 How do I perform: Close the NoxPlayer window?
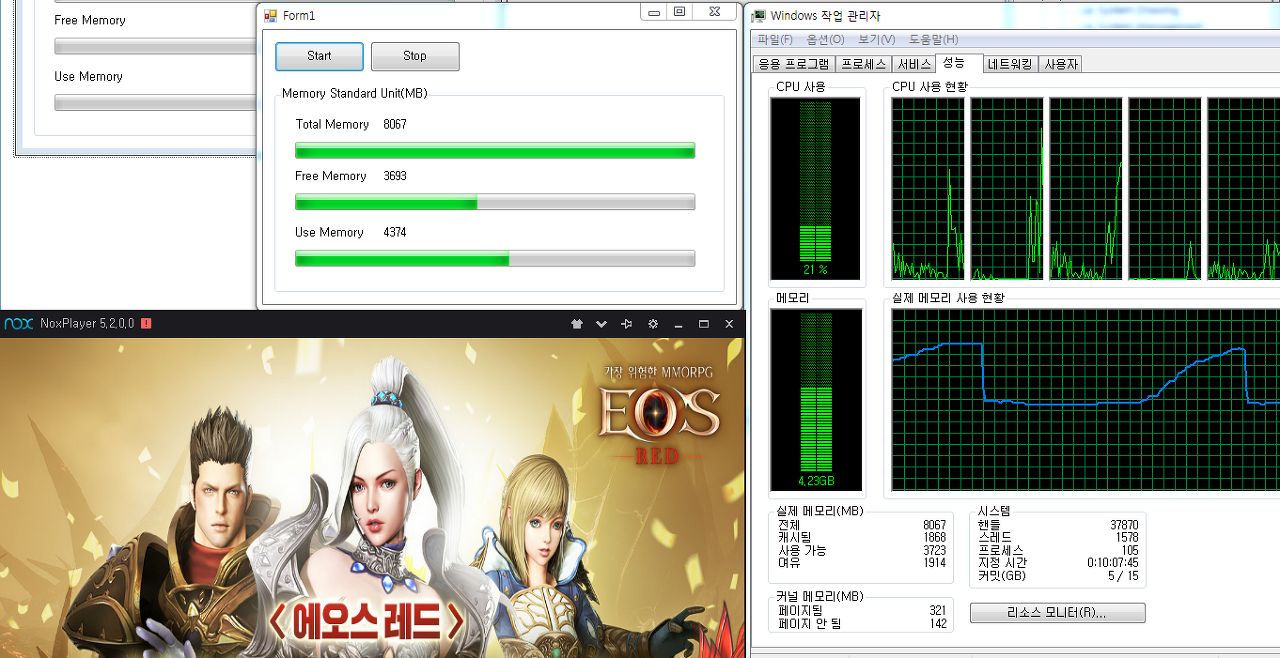[x=729, y=324]
